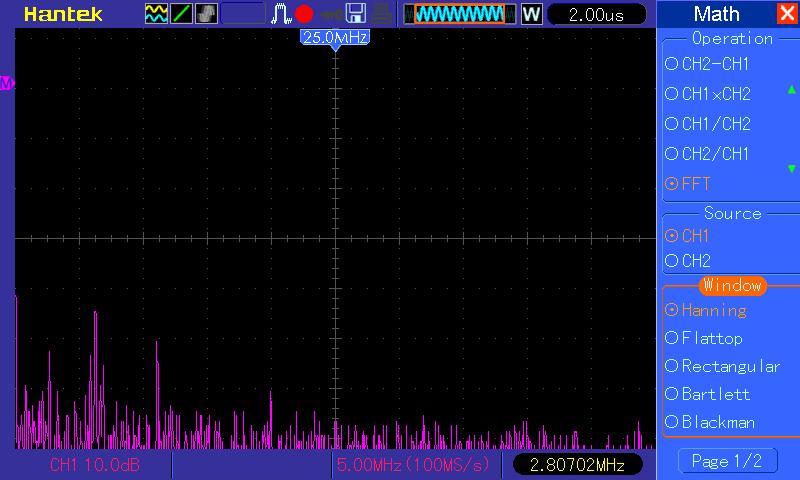
Task: Close the Math menu panel
Action: pyautogui.click(x=786, y=13)
